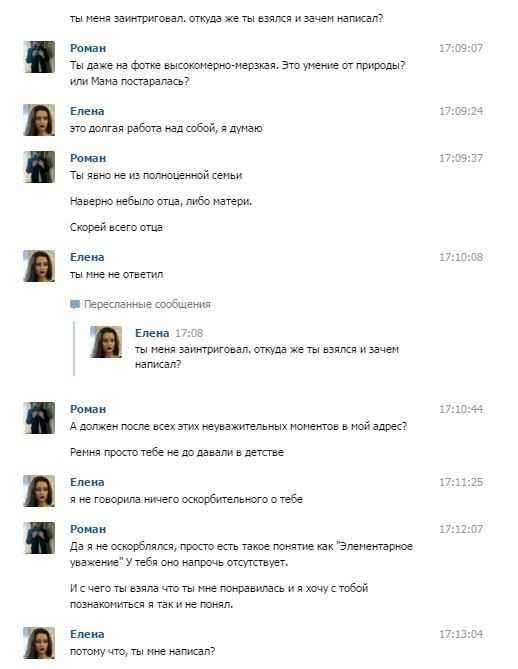
Task: Select the message "Скорей всего отца"
Action: point(116,227)
